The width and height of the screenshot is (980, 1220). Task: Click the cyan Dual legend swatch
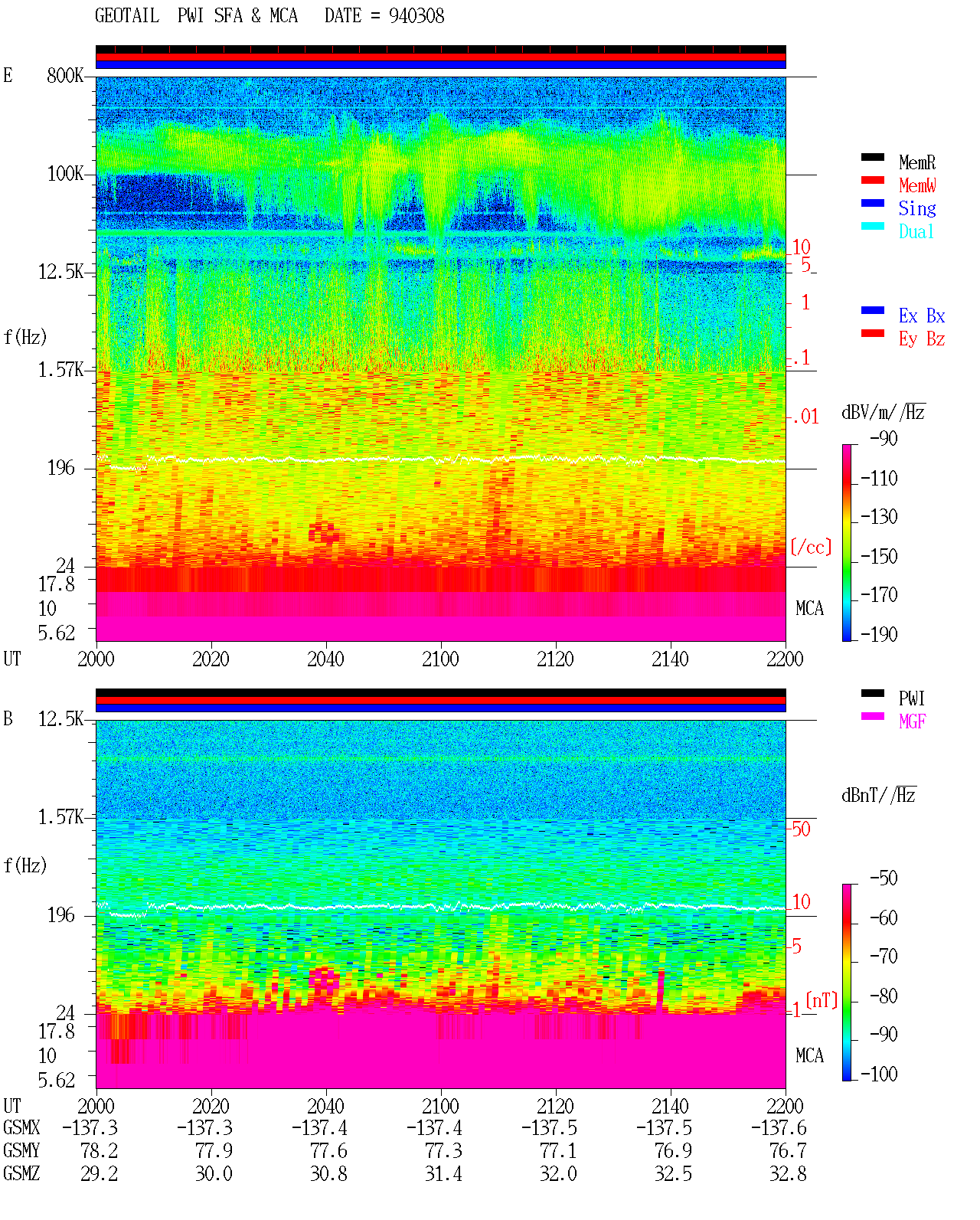tap(873, 226)
